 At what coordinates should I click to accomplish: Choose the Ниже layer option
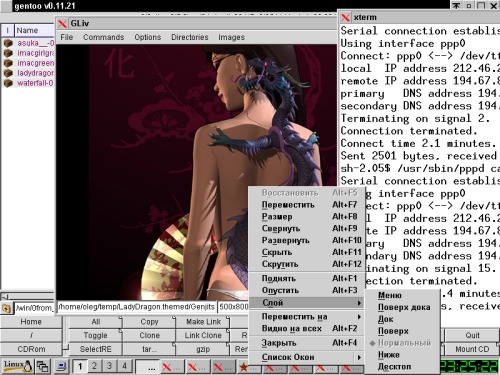coord(402,355)
